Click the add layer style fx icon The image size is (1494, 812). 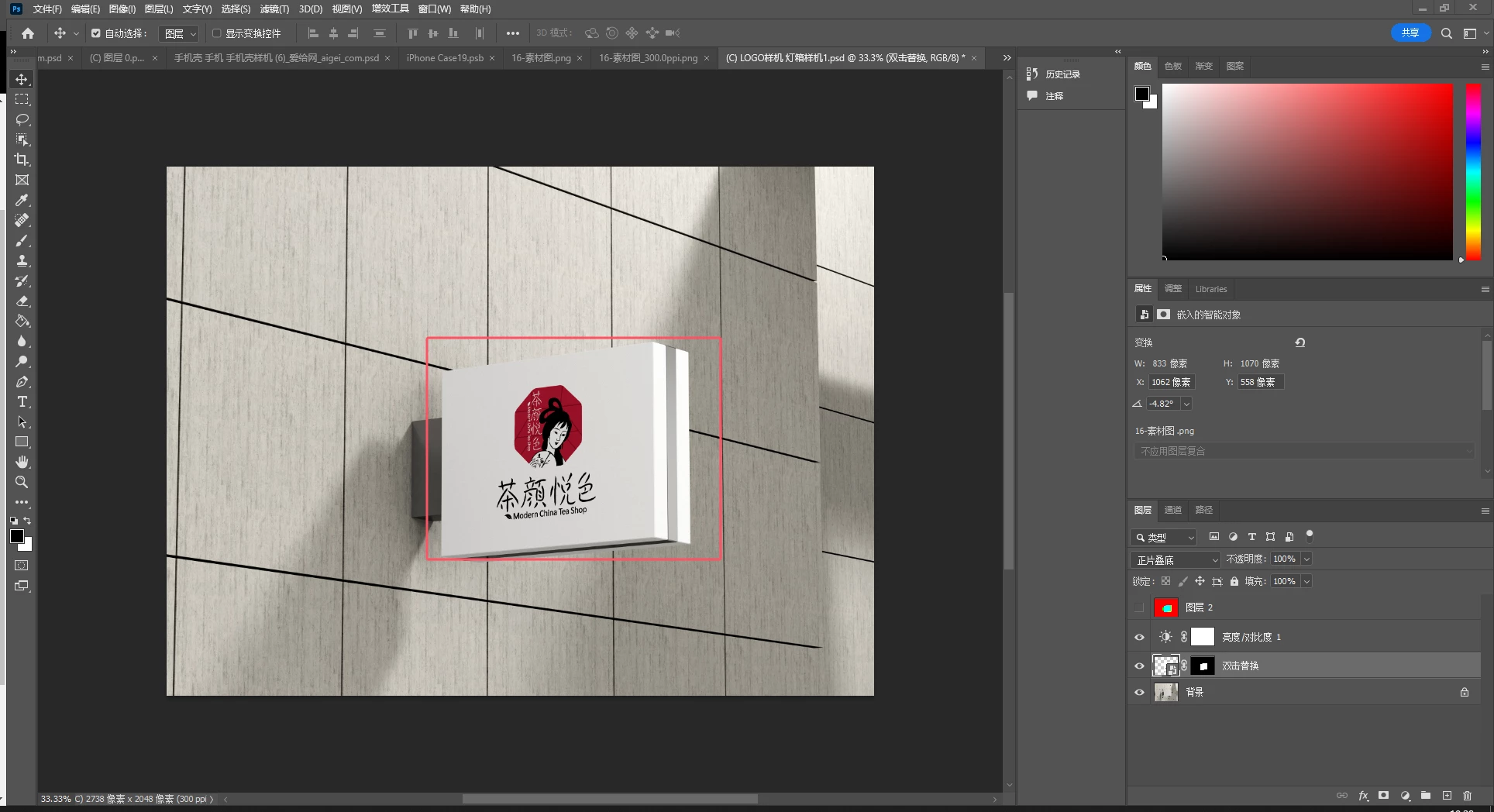coord(1363,796)
